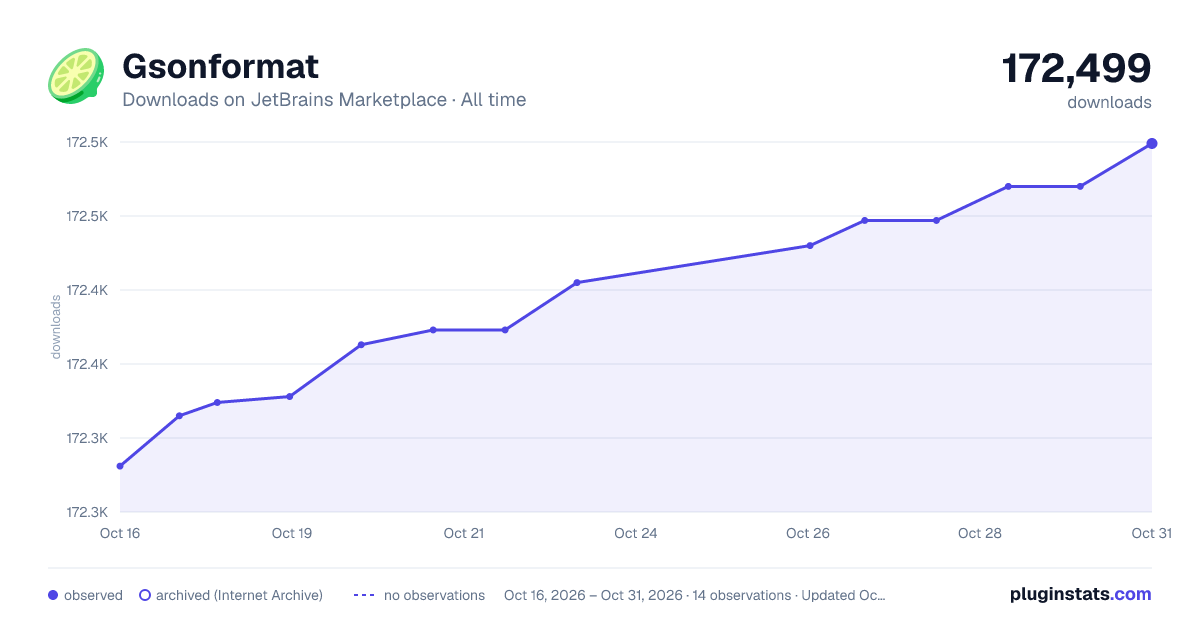Click the Oct 28 axis label
The width and height of the screenshot is (1200, 630).
(980, 533)
